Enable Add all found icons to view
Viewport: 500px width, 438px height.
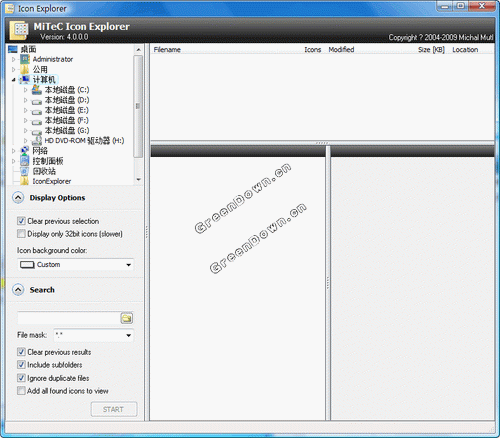click(21, 391)
